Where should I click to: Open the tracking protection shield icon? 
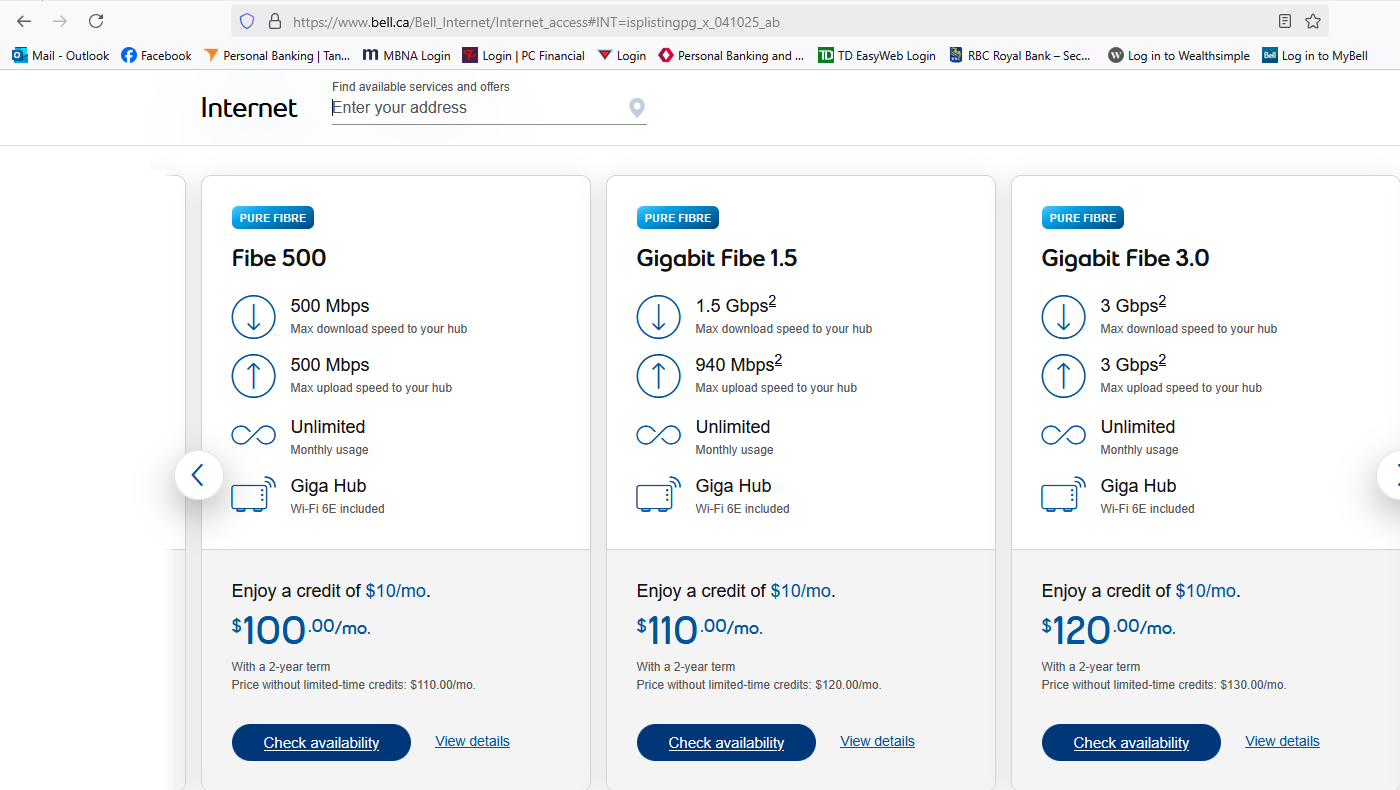pos(247,21)
